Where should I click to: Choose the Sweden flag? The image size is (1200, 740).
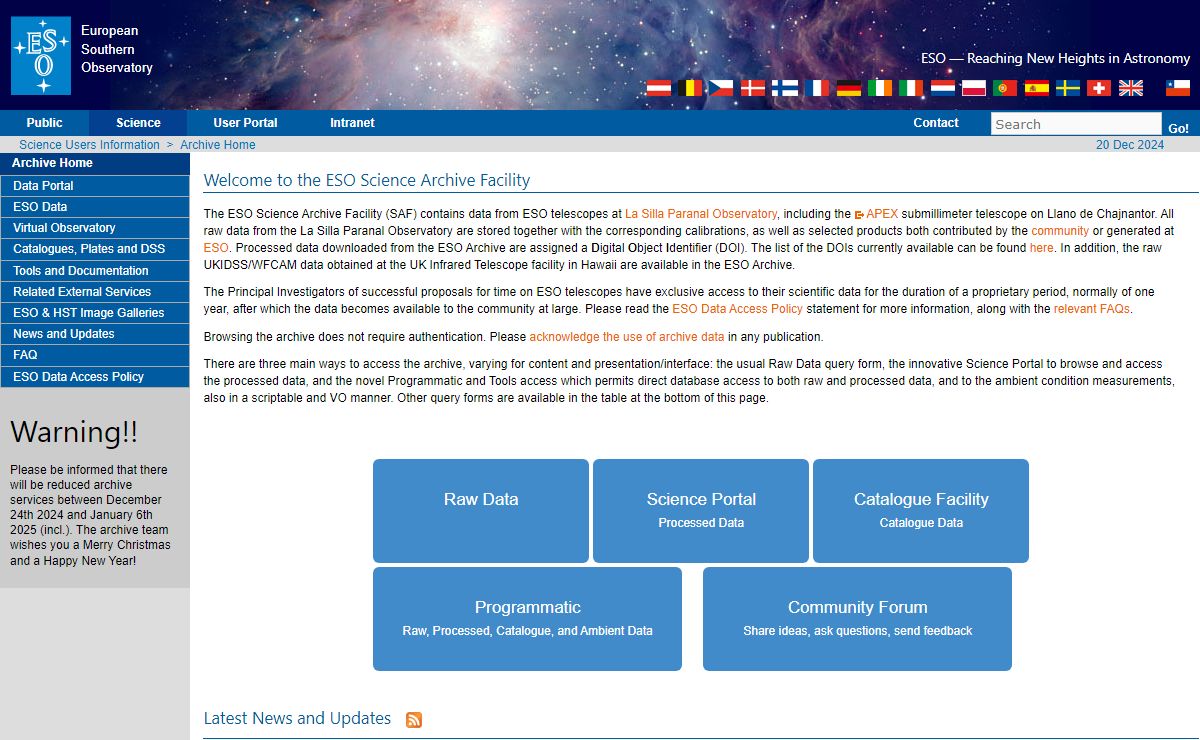(x=1068, y=88)
